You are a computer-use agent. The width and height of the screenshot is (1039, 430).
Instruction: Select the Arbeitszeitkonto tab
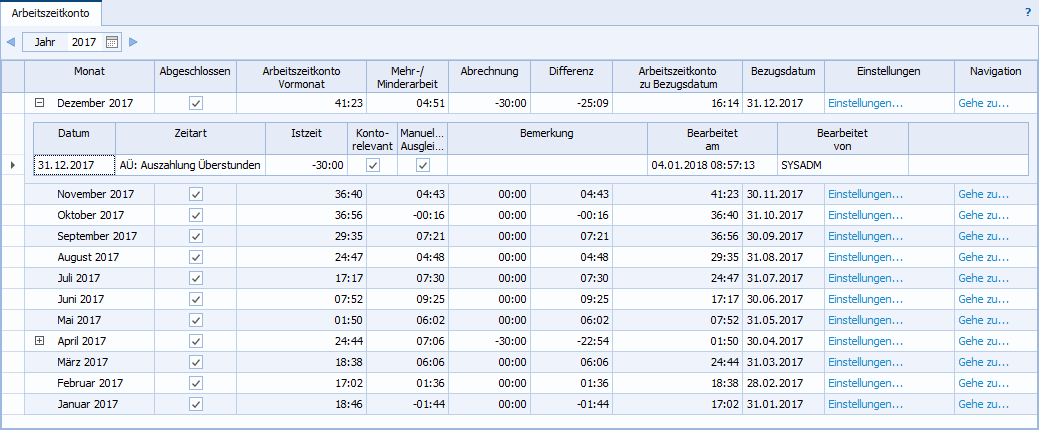[41, 13]
